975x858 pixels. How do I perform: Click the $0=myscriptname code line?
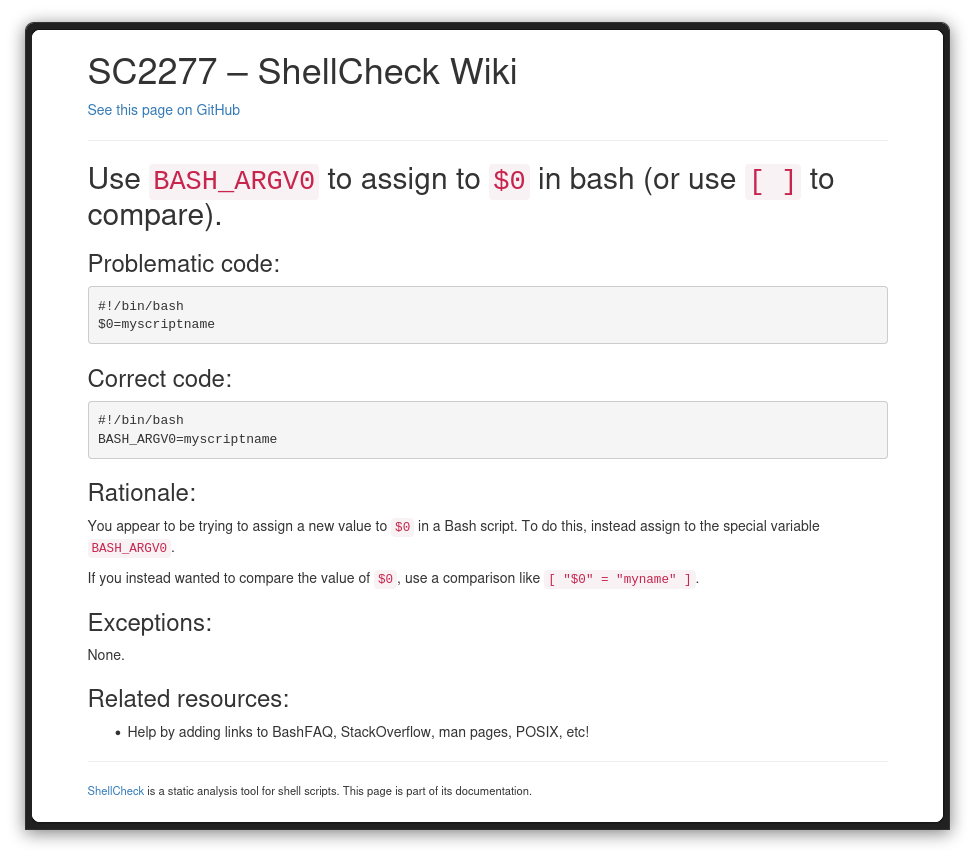156,325
